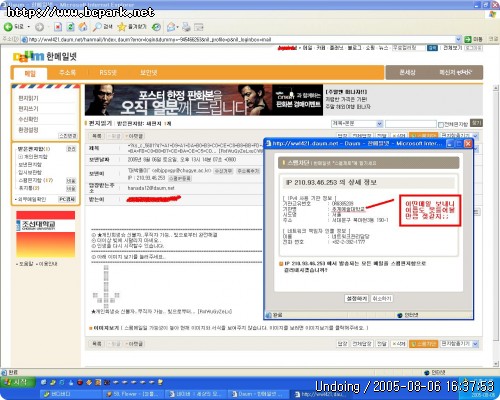Screen dimensions: 500x400
Task: Click the Home page icon
Action: click(x=83, y=27)
